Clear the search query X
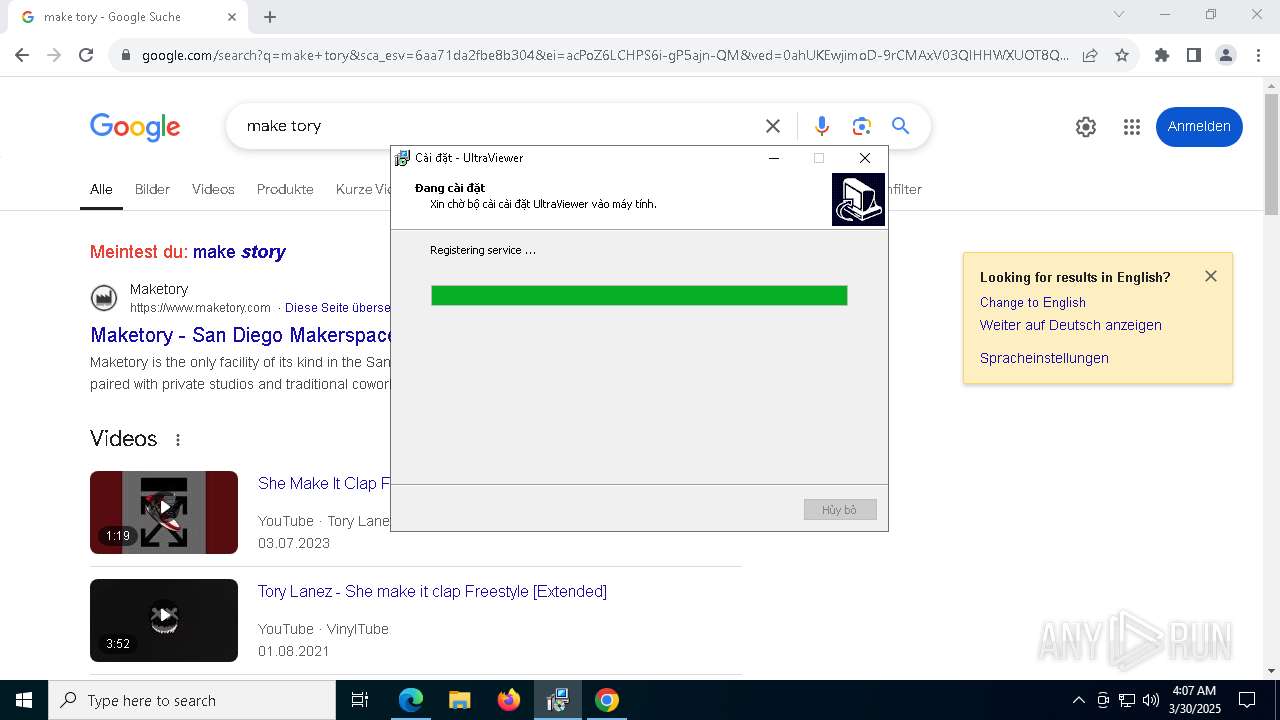The image size is (1280, 720). [773, 126]
